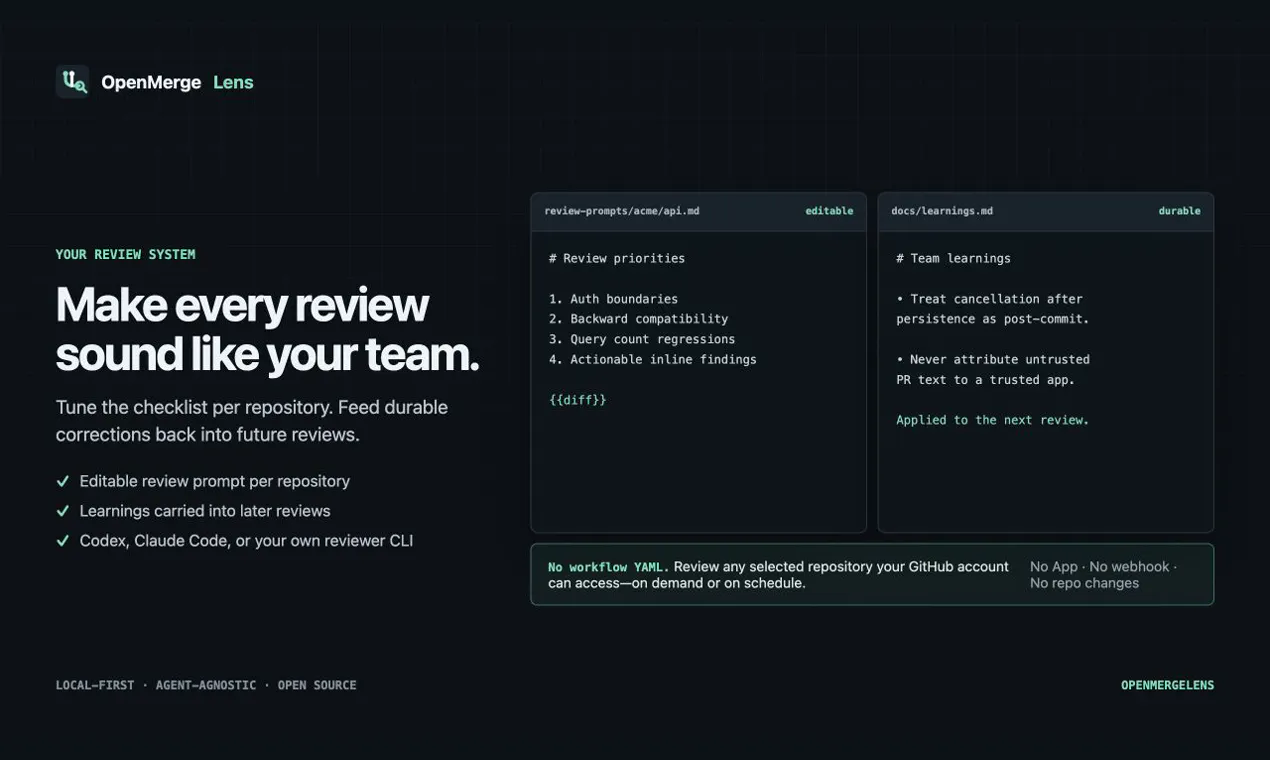Image resolution: width=1270 pixels, height=760 pixels.
Task: Click the 'Tune the checklist per repository' paragraph
Action: click(x=252, y=421)
